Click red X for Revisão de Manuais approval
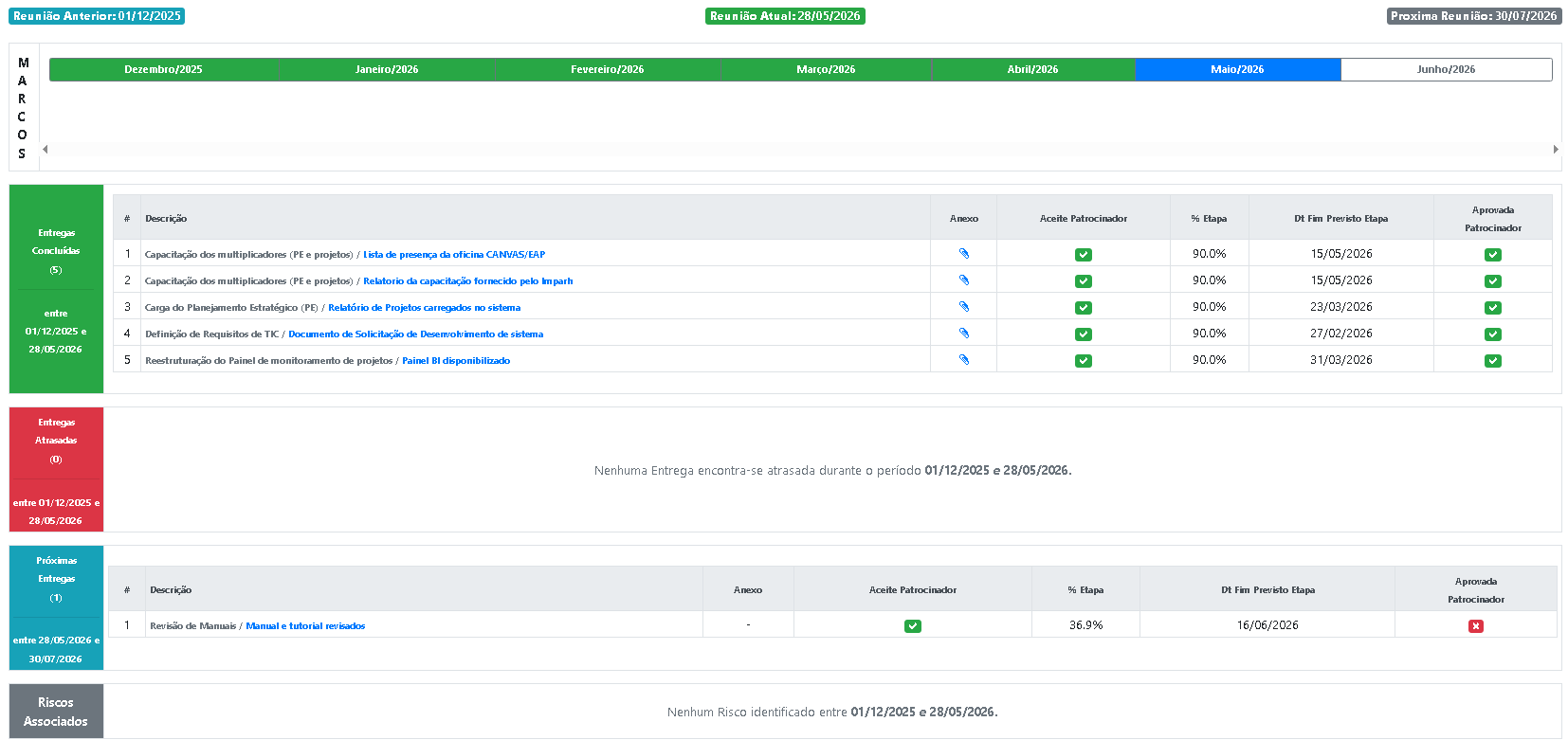This screenshot has width=1568, height=740. (1476, 626)
